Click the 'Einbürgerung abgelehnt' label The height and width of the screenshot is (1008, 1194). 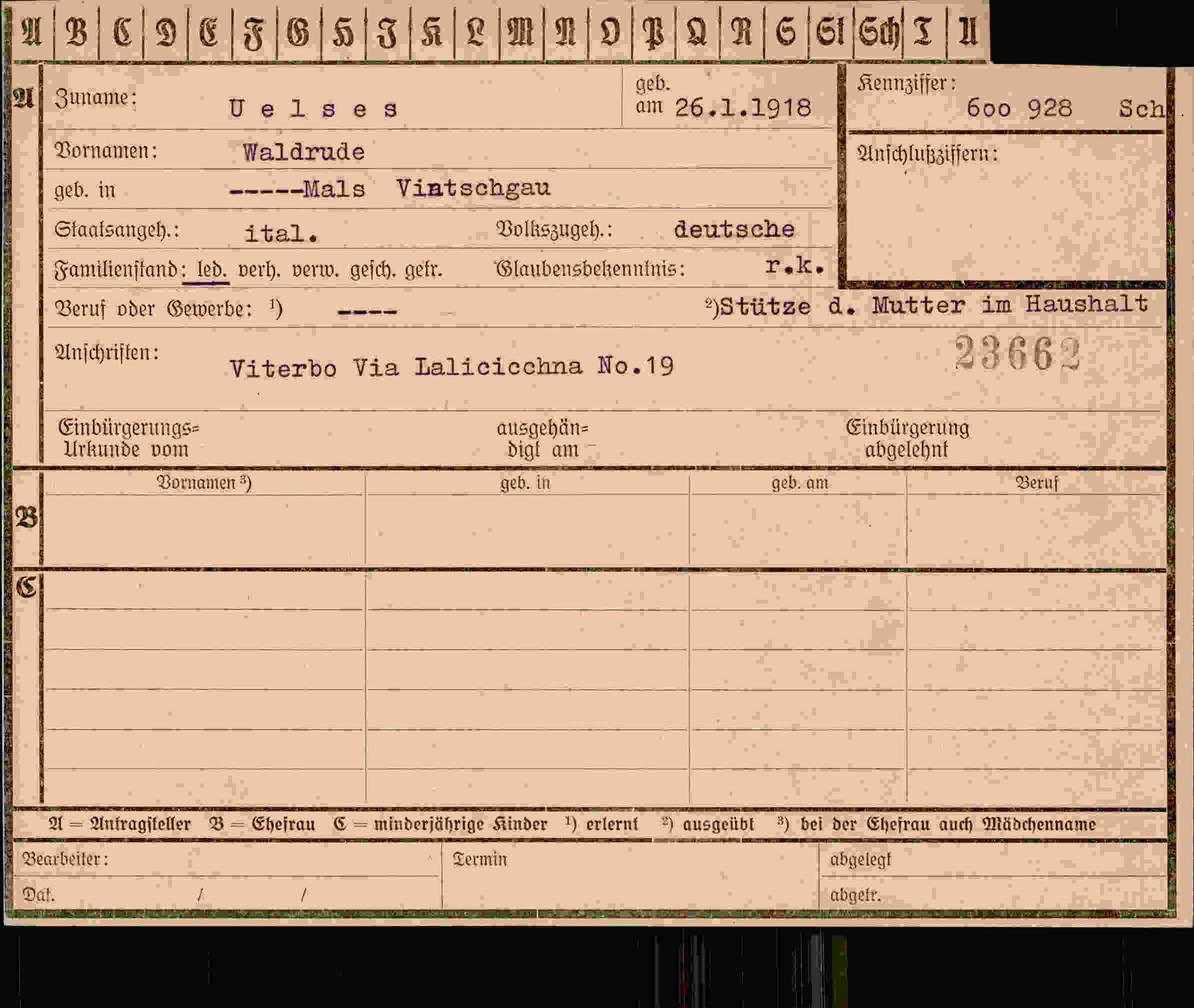pos(907,438)
